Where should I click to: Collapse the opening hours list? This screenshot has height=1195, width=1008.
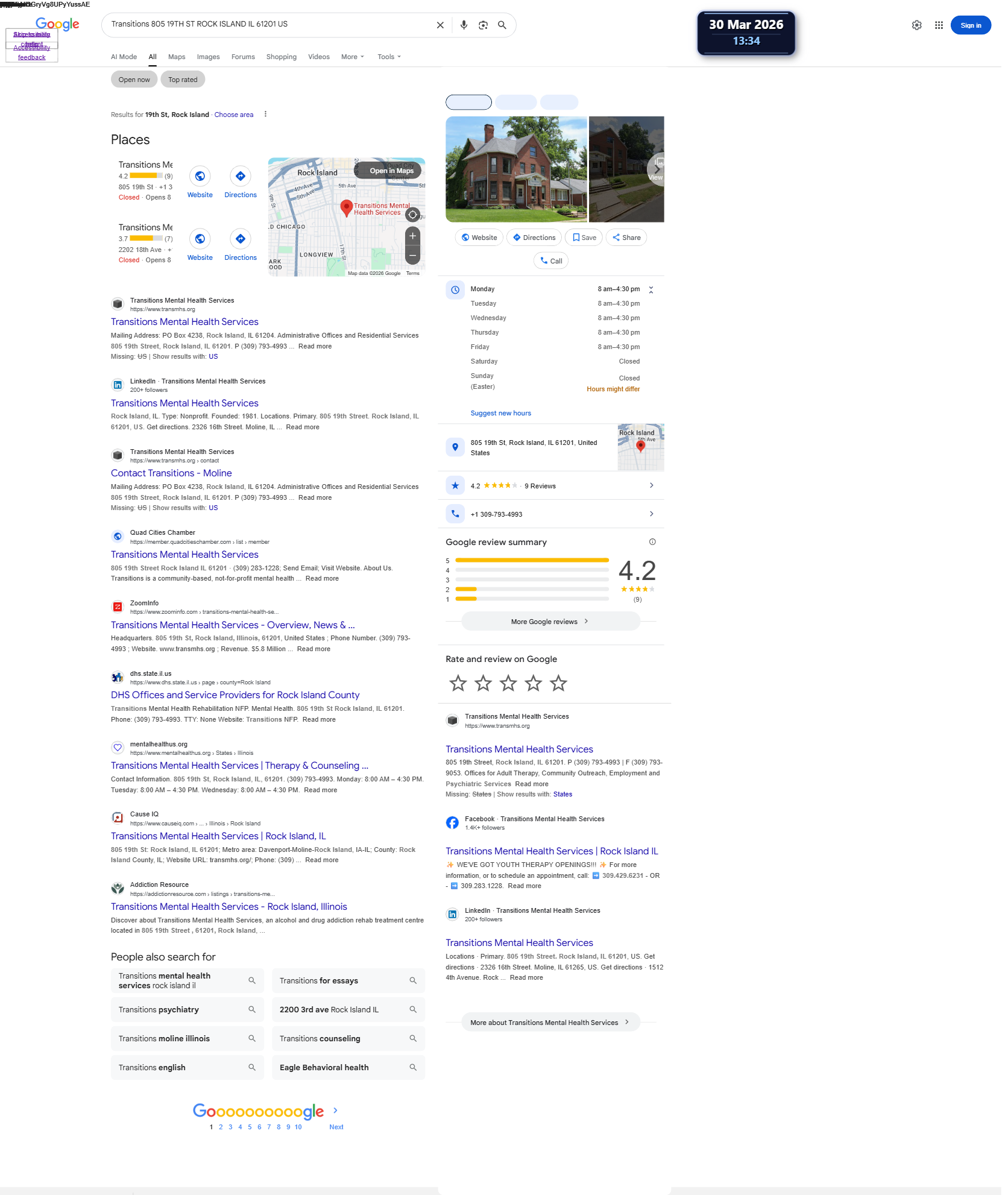(x=651, y=290)
